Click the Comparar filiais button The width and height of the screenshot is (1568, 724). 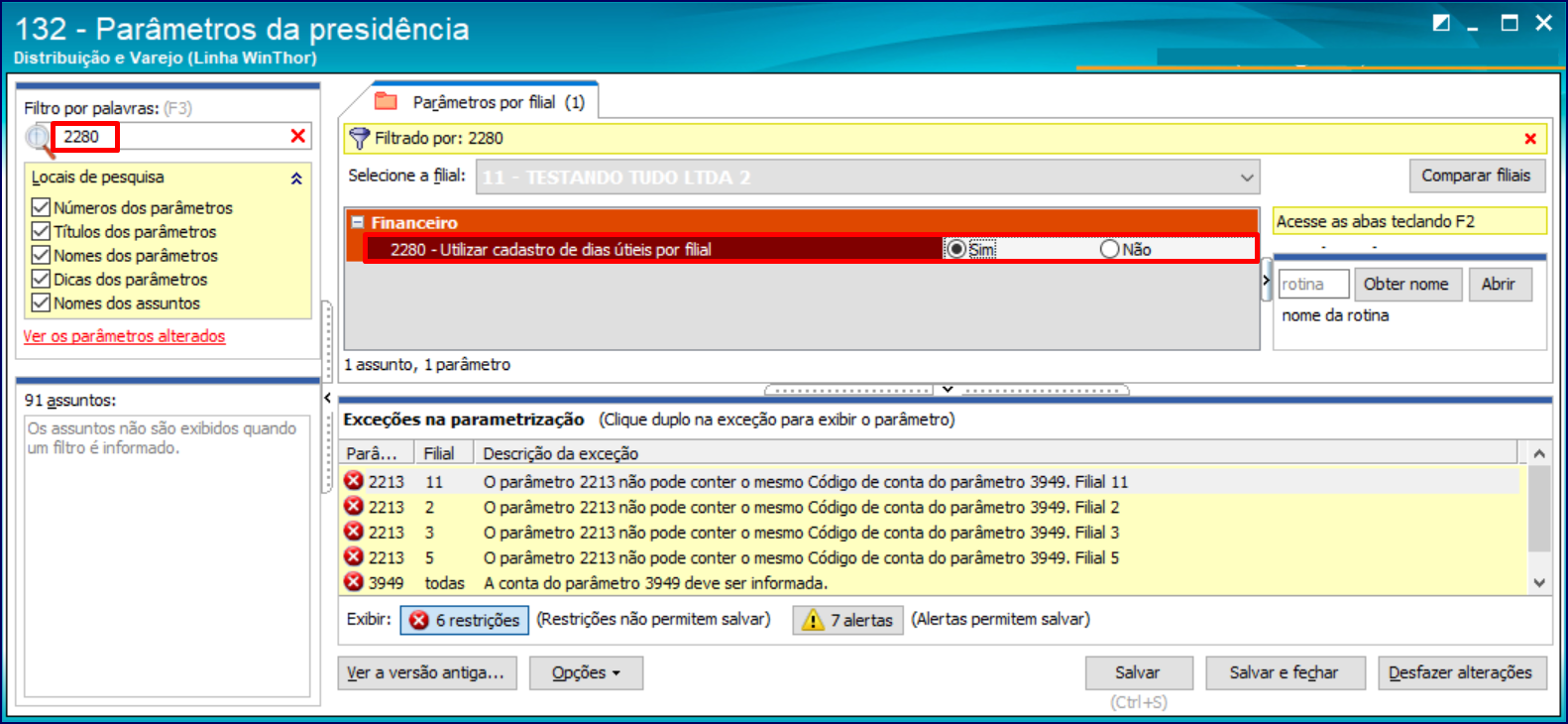click(1476, 176)
